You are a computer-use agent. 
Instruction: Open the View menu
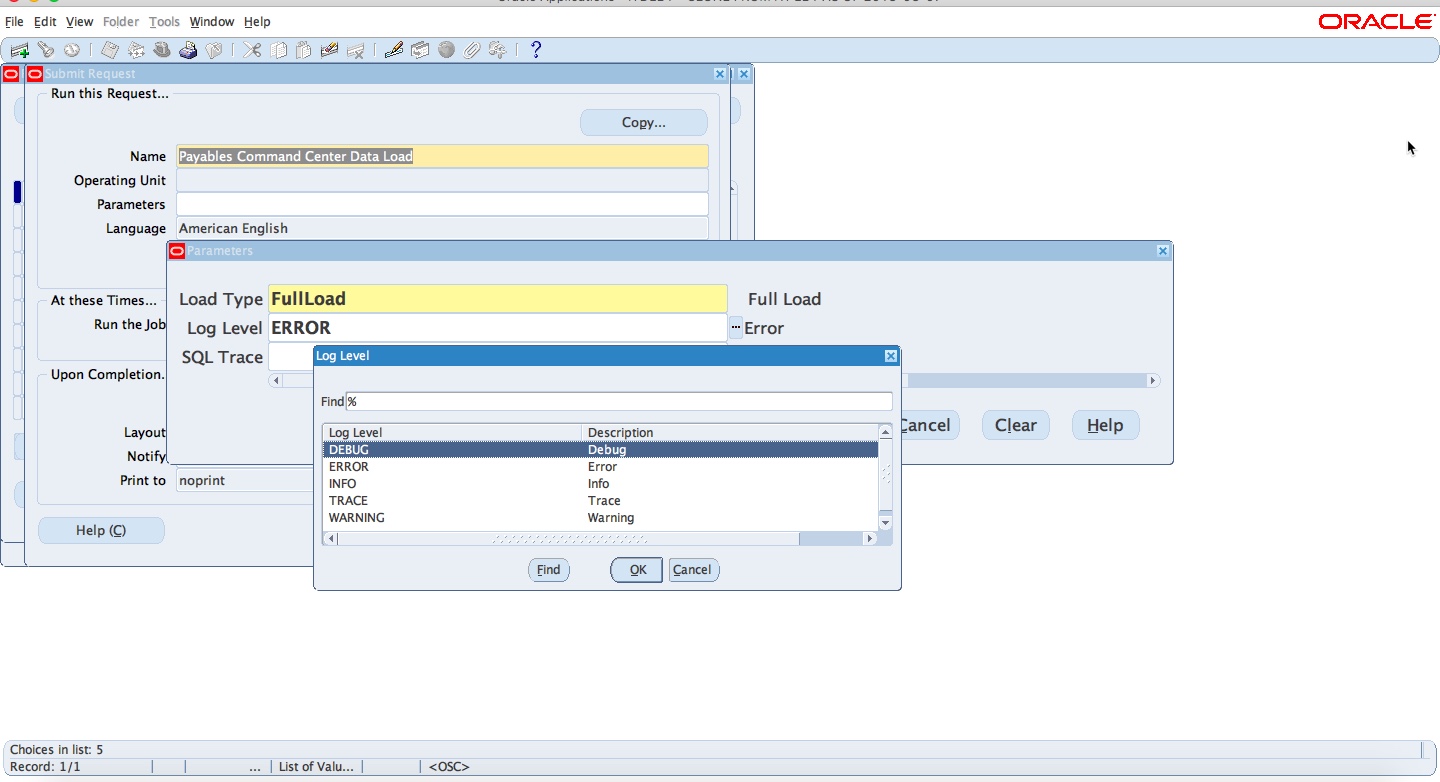pyautogui.click(x=79, y=21)
